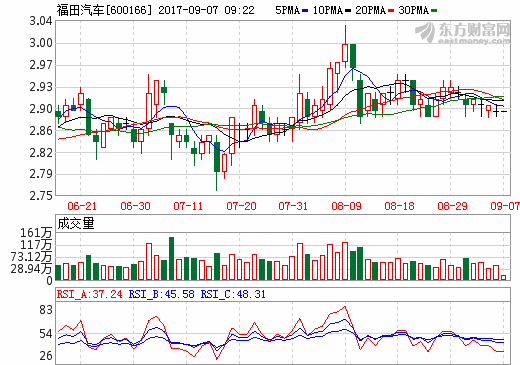Click the 09-07 date label
The height and width of the screenshot is (365, 520).
click(x=505, y=206)
